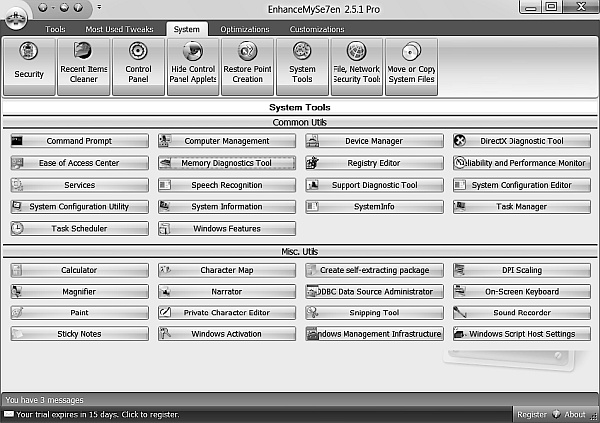Open Windows Features
This screenshot has height=423, width=600.
coord(227,228)
